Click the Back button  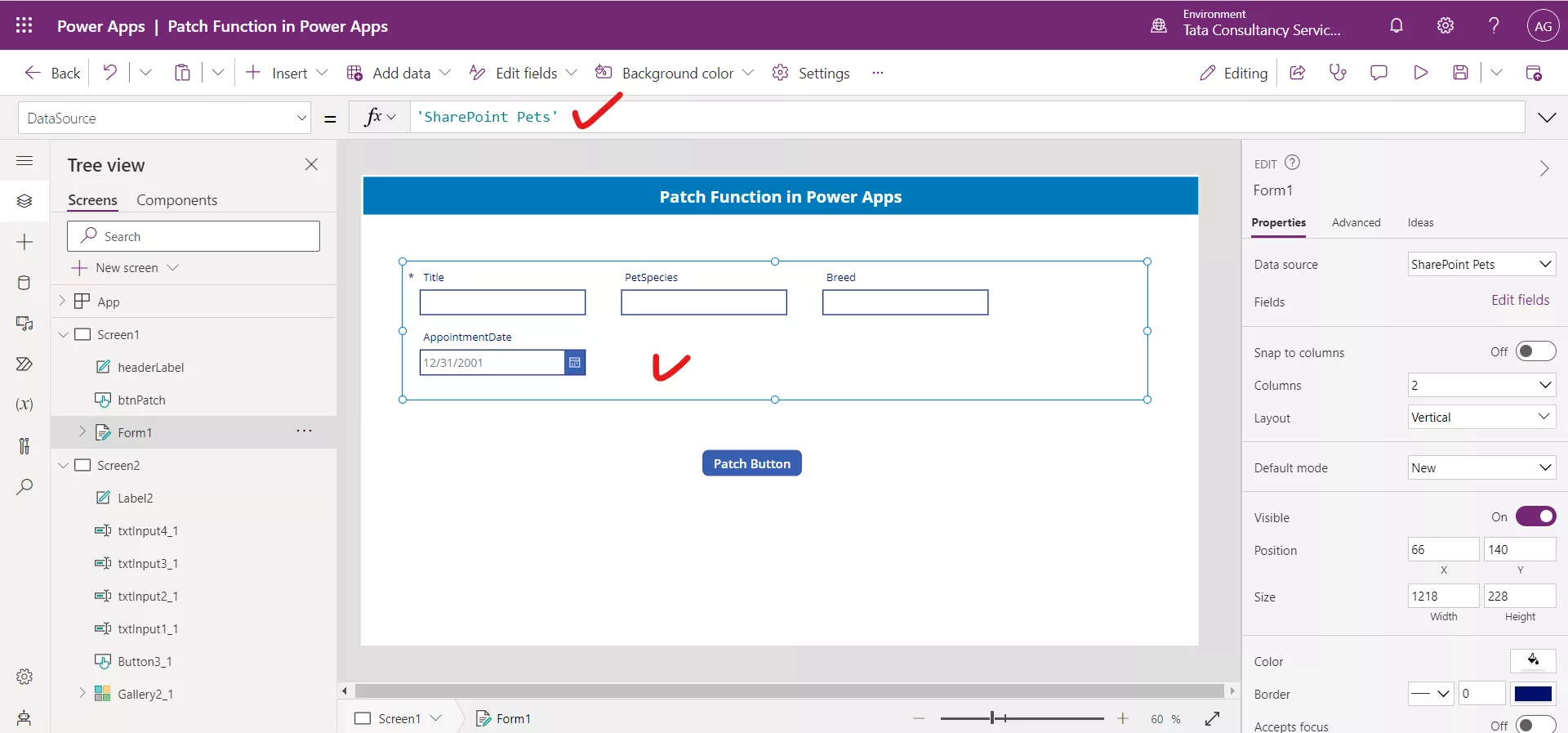coord(52,73)
